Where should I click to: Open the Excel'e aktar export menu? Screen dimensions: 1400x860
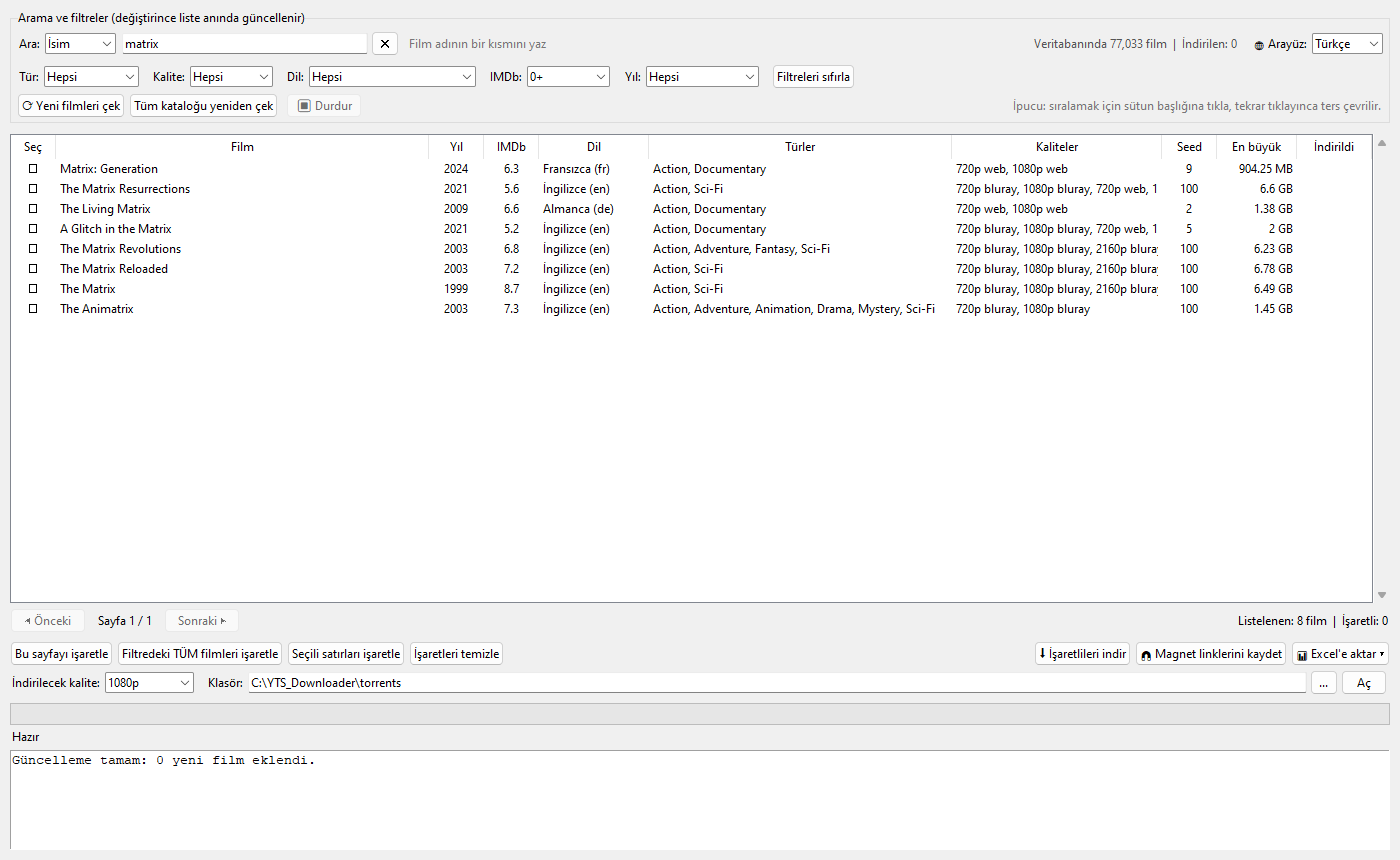tap(1340, 654)
